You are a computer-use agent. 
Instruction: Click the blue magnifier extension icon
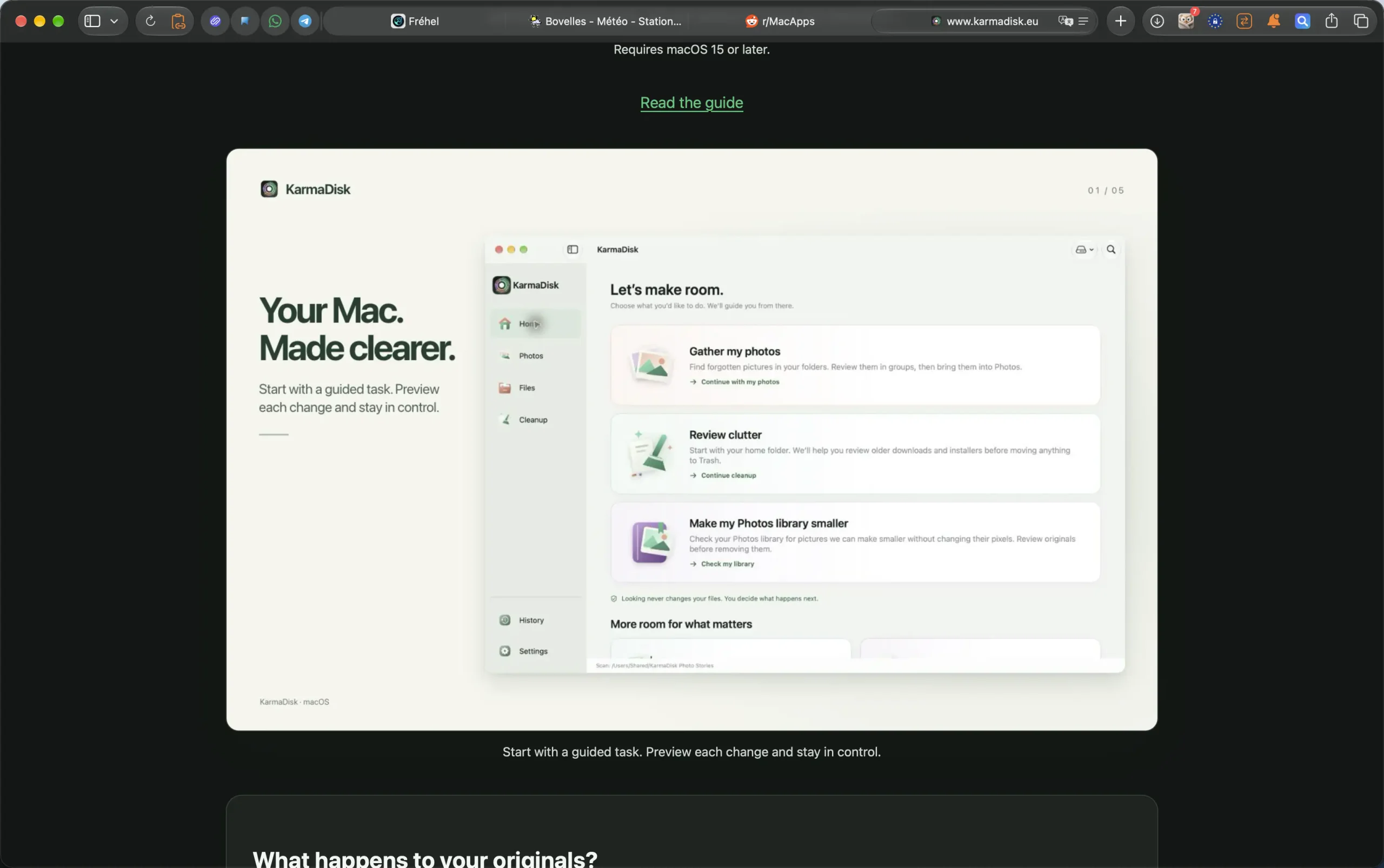click(x=1302, y=21)
